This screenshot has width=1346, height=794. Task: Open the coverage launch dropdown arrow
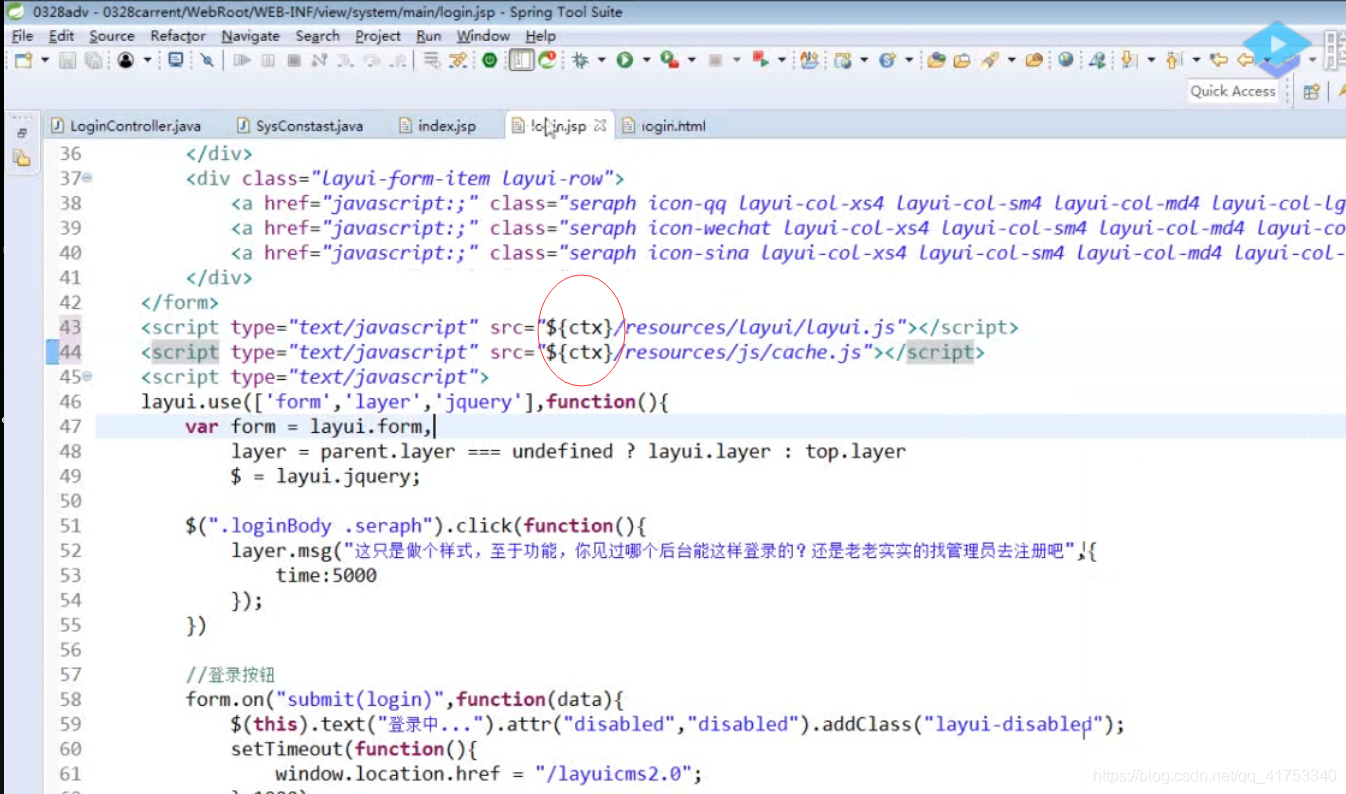692,60
